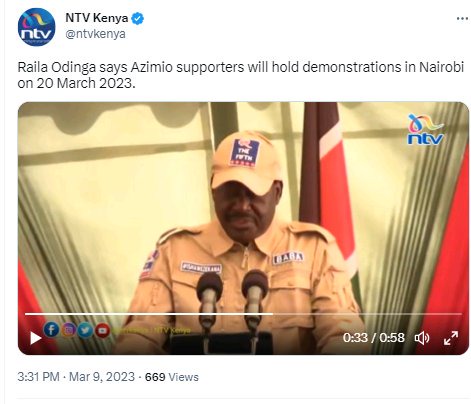Click the blue verified badge
471x404 pixels.
[x=137, y=18]
